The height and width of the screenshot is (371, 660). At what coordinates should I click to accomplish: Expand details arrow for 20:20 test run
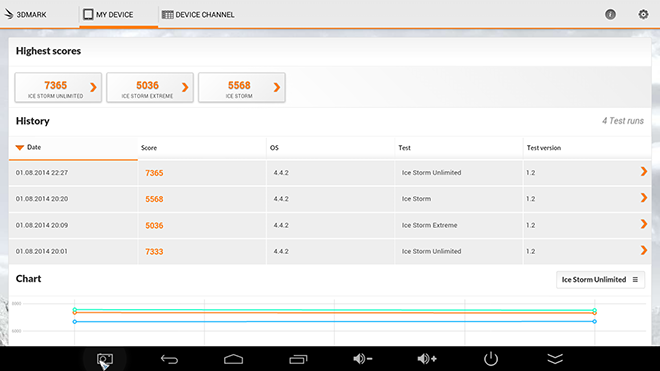(x=644, y=198)
